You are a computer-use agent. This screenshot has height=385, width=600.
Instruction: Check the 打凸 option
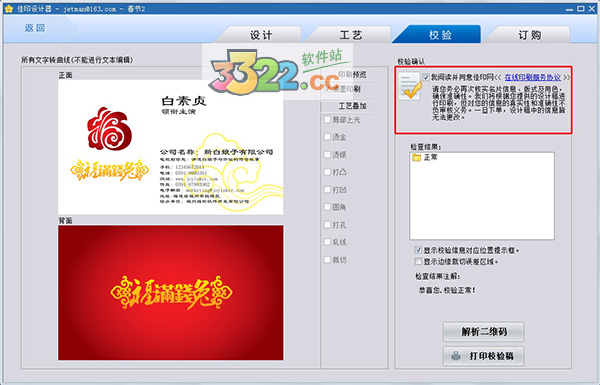327,172
